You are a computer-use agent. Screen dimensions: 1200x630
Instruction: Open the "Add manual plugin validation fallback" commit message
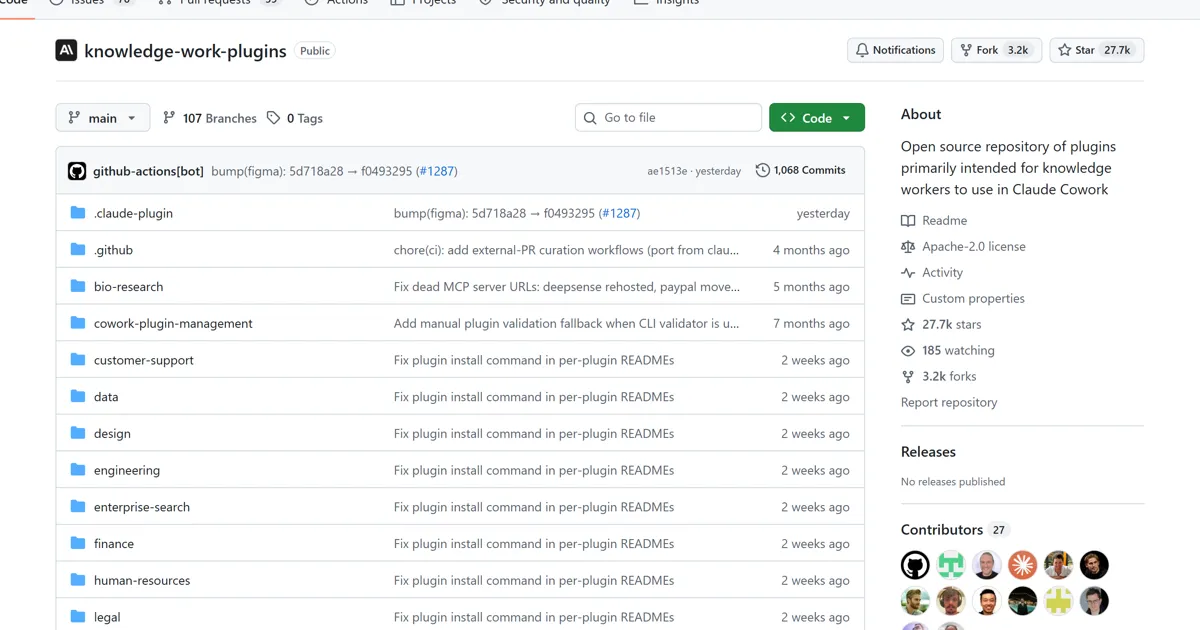point(567,324)
